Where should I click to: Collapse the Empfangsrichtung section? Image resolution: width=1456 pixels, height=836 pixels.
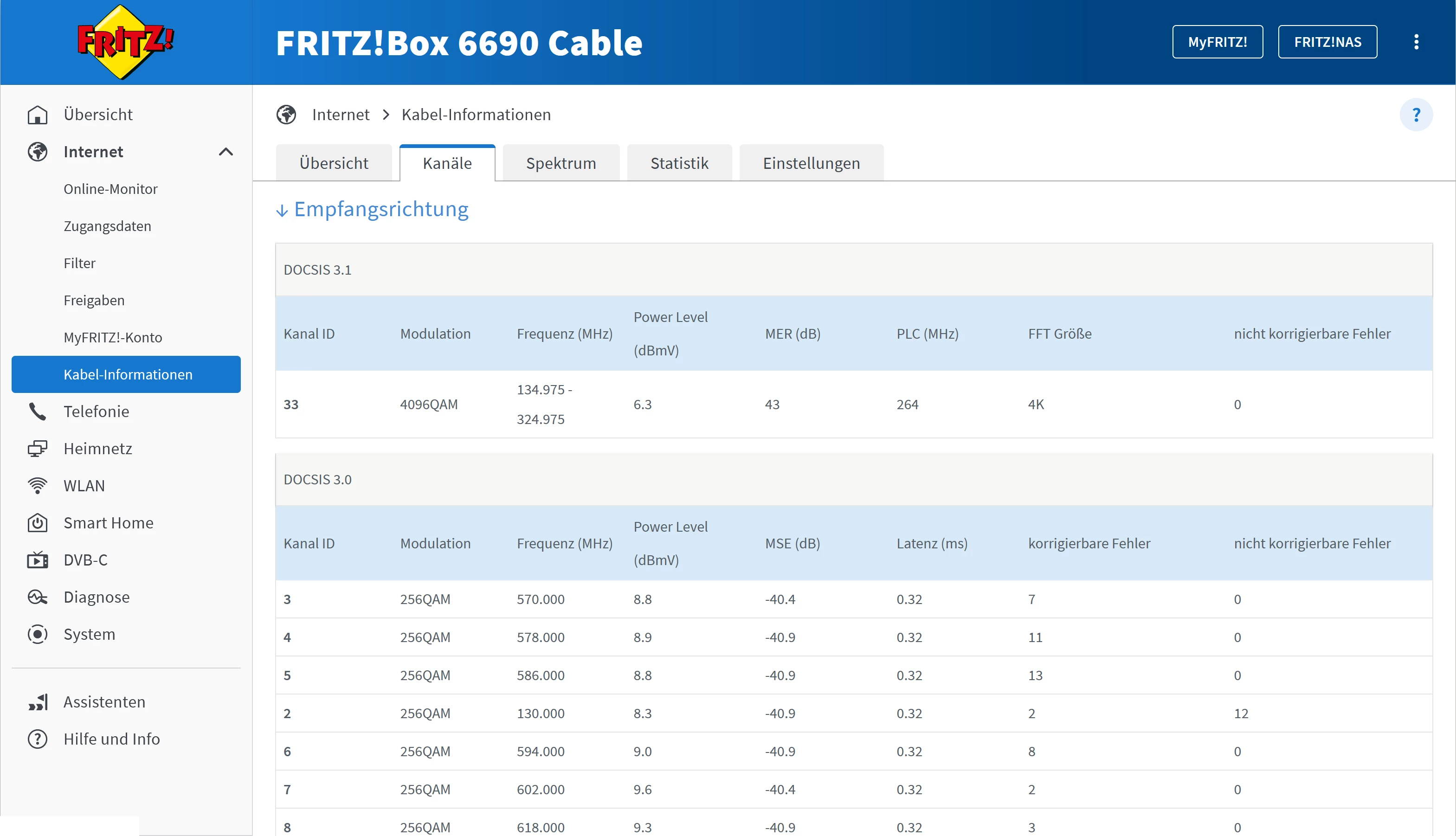372,210
